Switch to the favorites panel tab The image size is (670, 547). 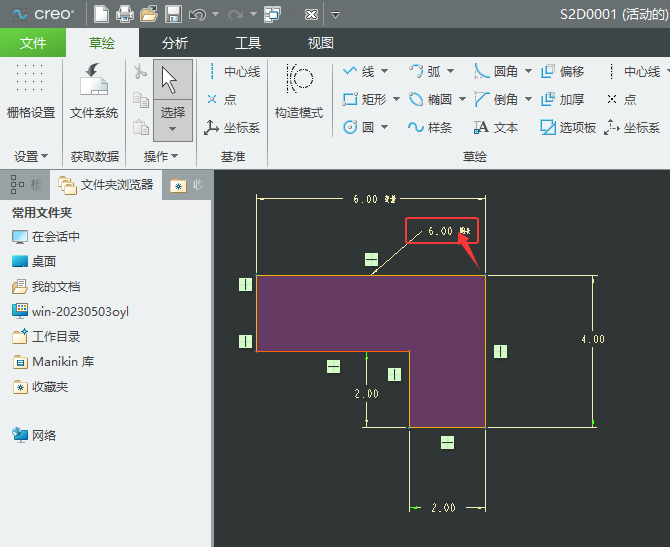(187, 185)
